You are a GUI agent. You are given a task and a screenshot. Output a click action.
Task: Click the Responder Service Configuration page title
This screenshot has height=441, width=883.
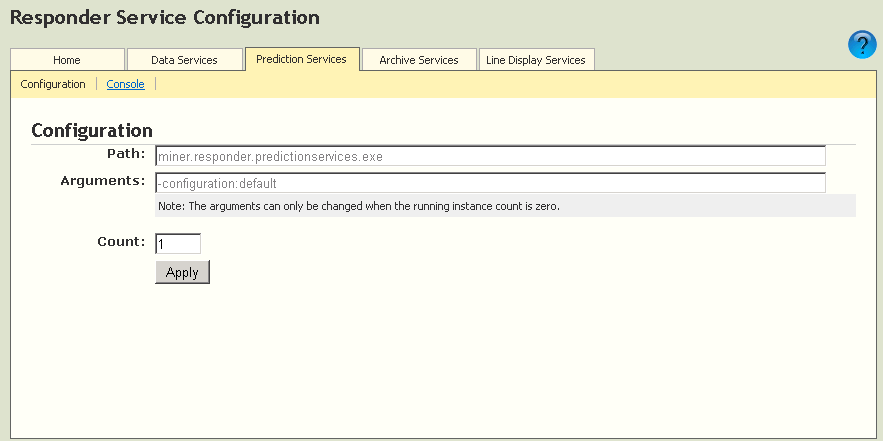(x=164, y=17)
